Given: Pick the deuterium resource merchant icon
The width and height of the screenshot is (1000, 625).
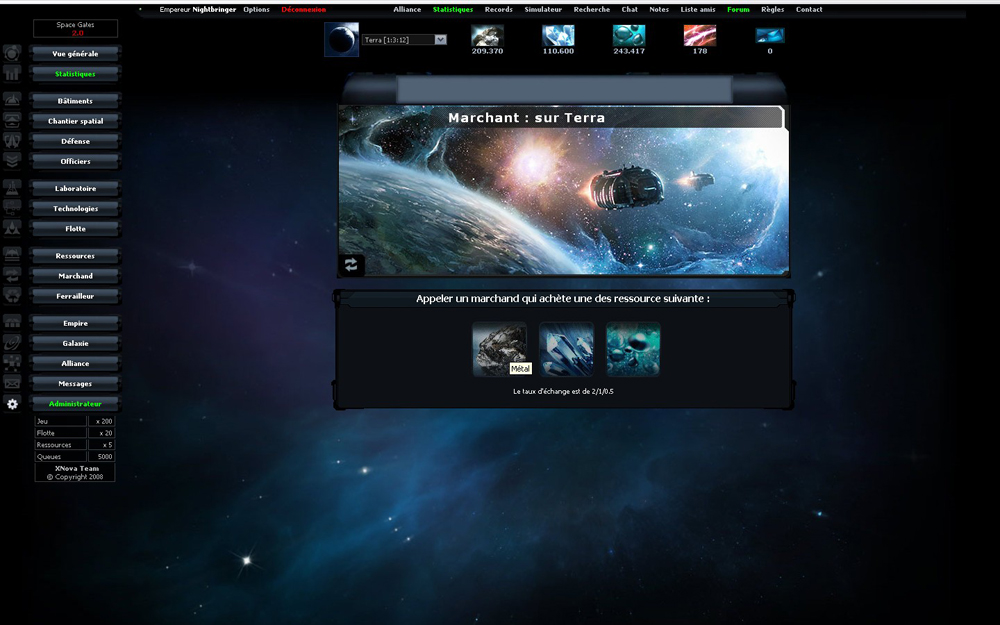Looking at the screenshot, I should click(x=633, y=349).
